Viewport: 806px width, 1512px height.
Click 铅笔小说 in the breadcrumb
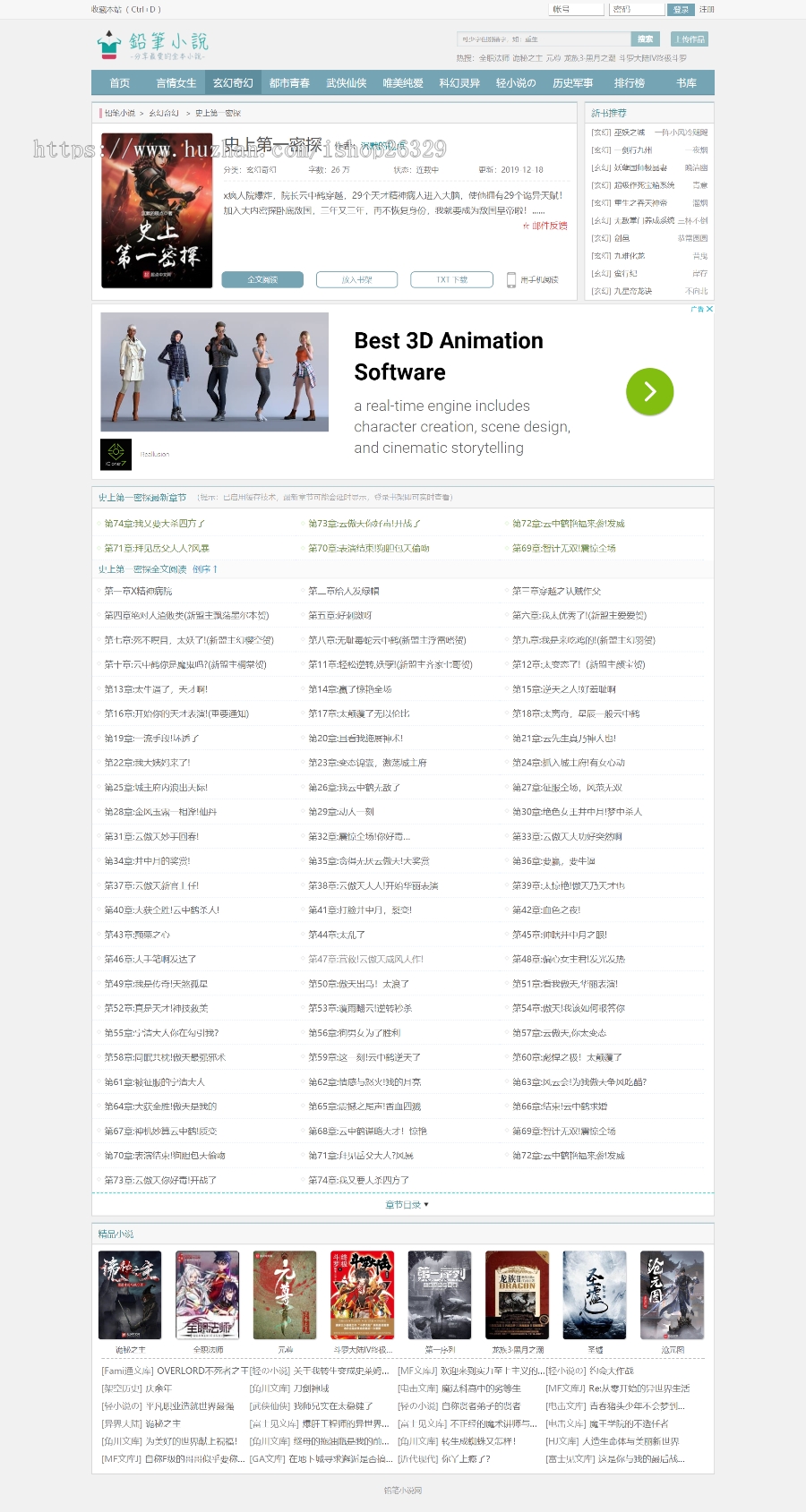120,114
